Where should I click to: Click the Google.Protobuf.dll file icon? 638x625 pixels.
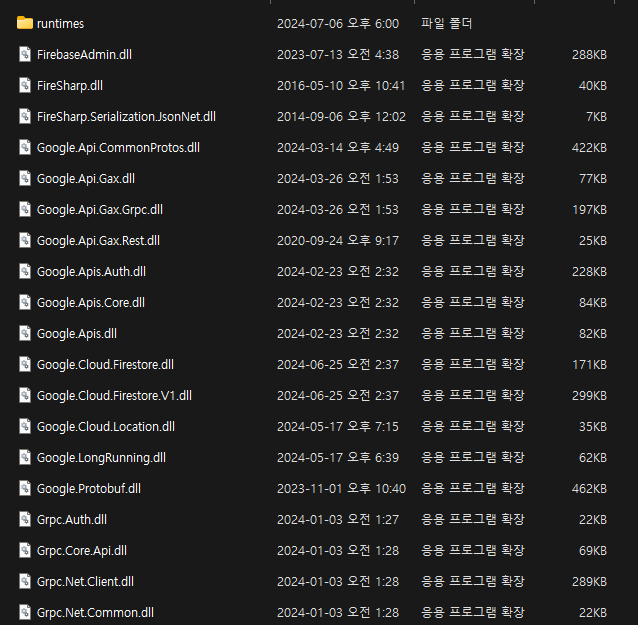25,488
